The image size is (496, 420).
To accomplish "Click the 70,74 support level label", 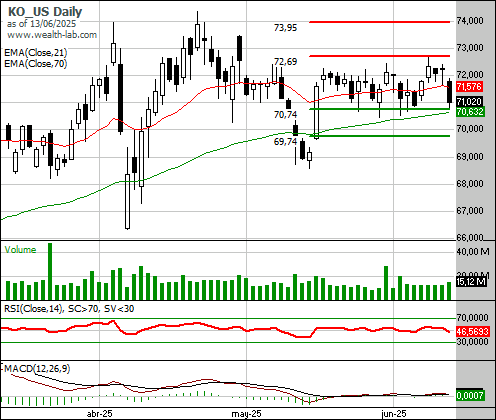I will 285,115.
